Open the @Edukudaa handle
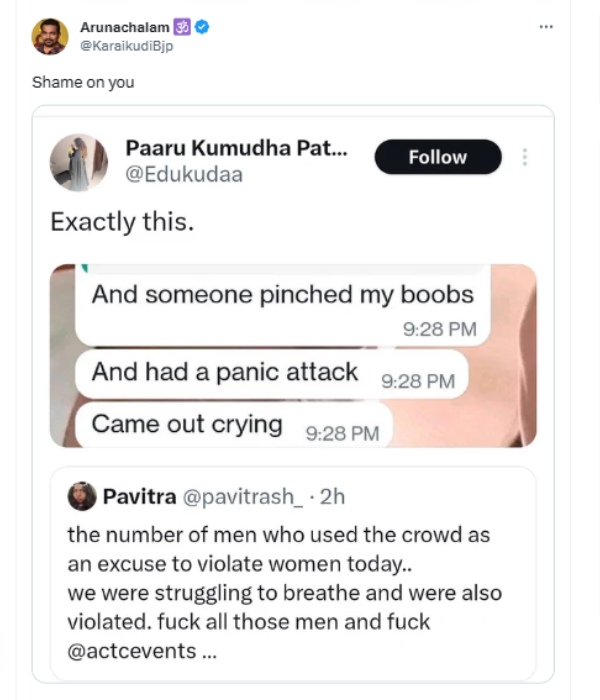The image size is (600, 700). click(x=183, y=174)
